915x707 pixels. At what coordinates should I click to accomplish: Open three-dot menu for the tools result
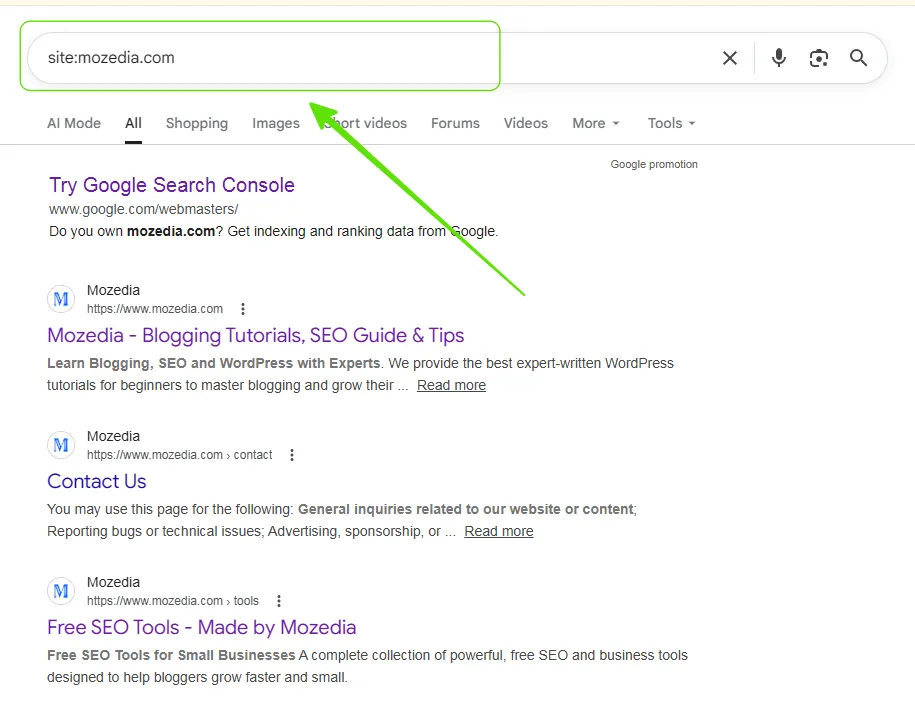(279, 601)
